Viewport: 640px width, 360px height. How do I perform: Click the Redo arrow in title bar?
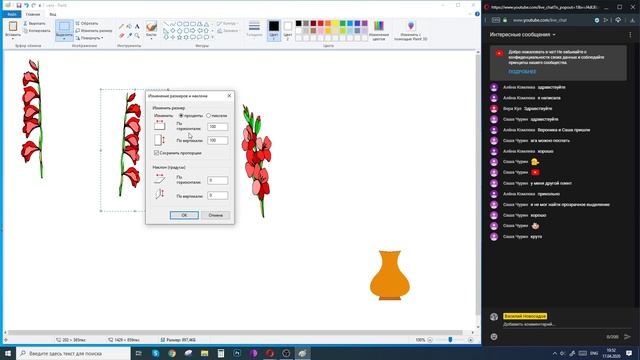tap(33, 5)
